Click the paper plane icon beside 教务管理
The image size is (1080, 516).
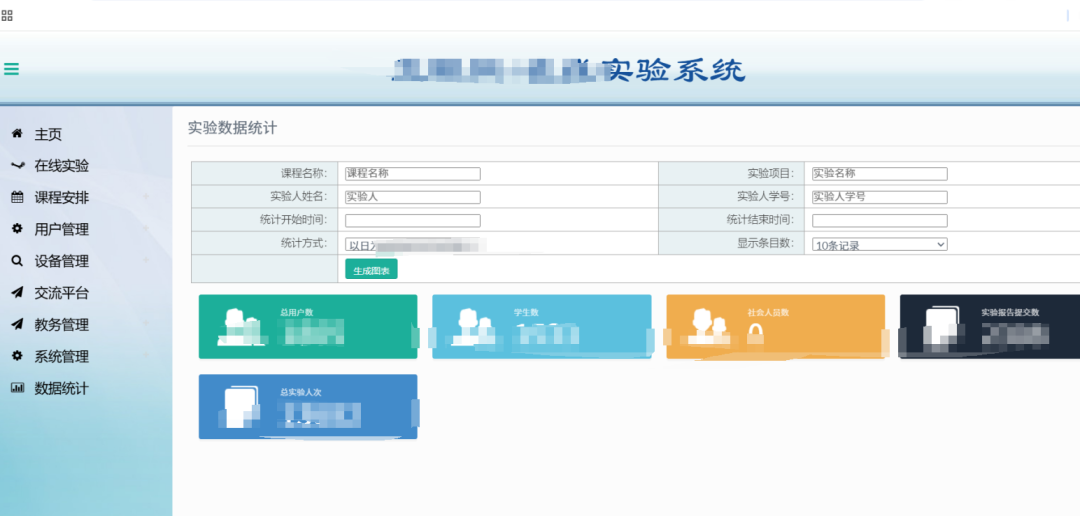pos(17,324)
